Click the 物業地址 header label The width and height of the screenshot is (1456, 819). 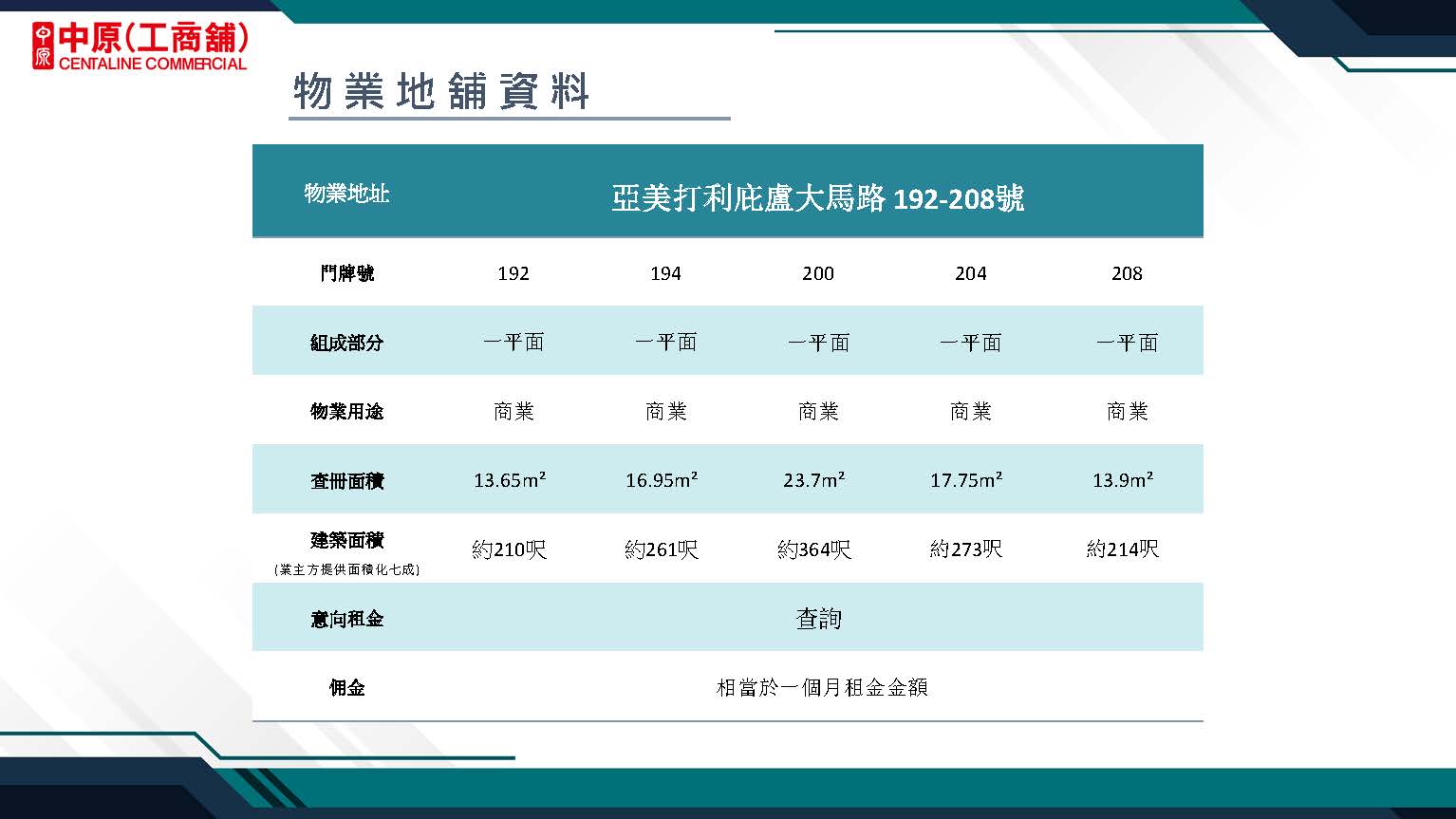click(346, 194)
